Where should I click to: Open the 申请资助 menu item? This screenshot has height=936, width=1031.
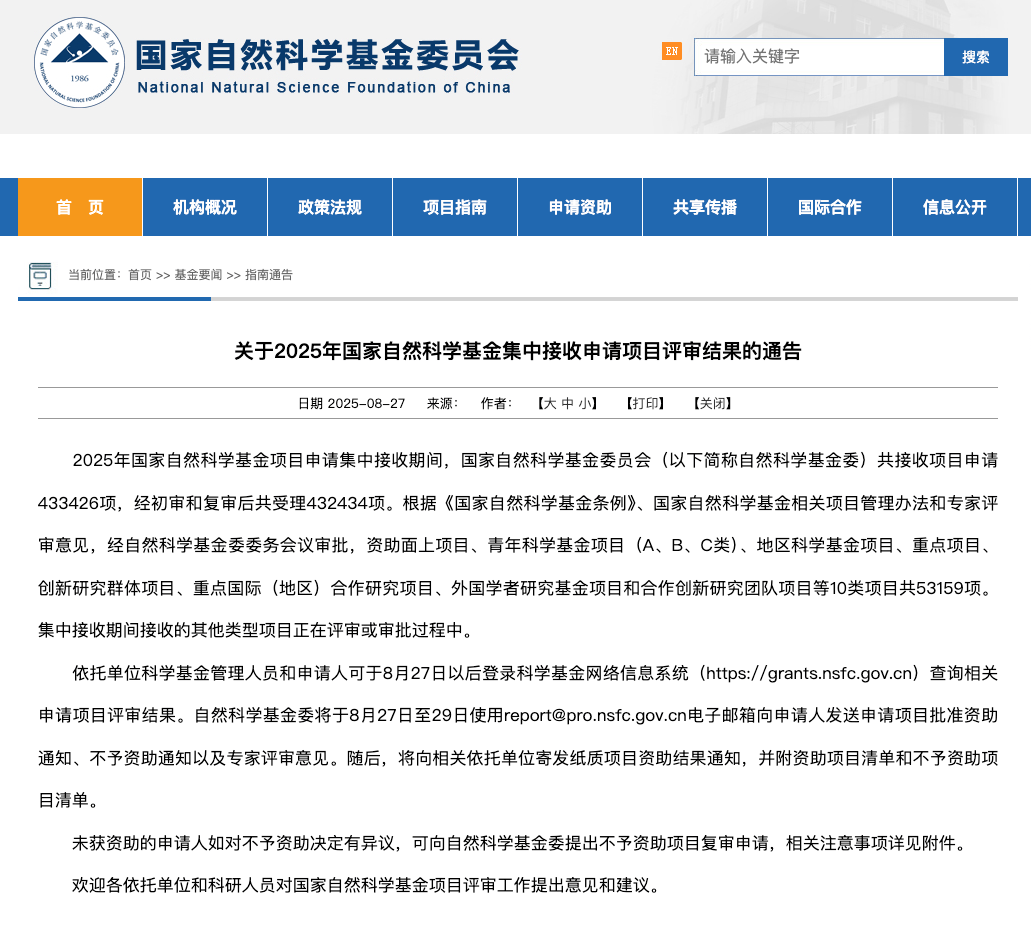point(579,207)
